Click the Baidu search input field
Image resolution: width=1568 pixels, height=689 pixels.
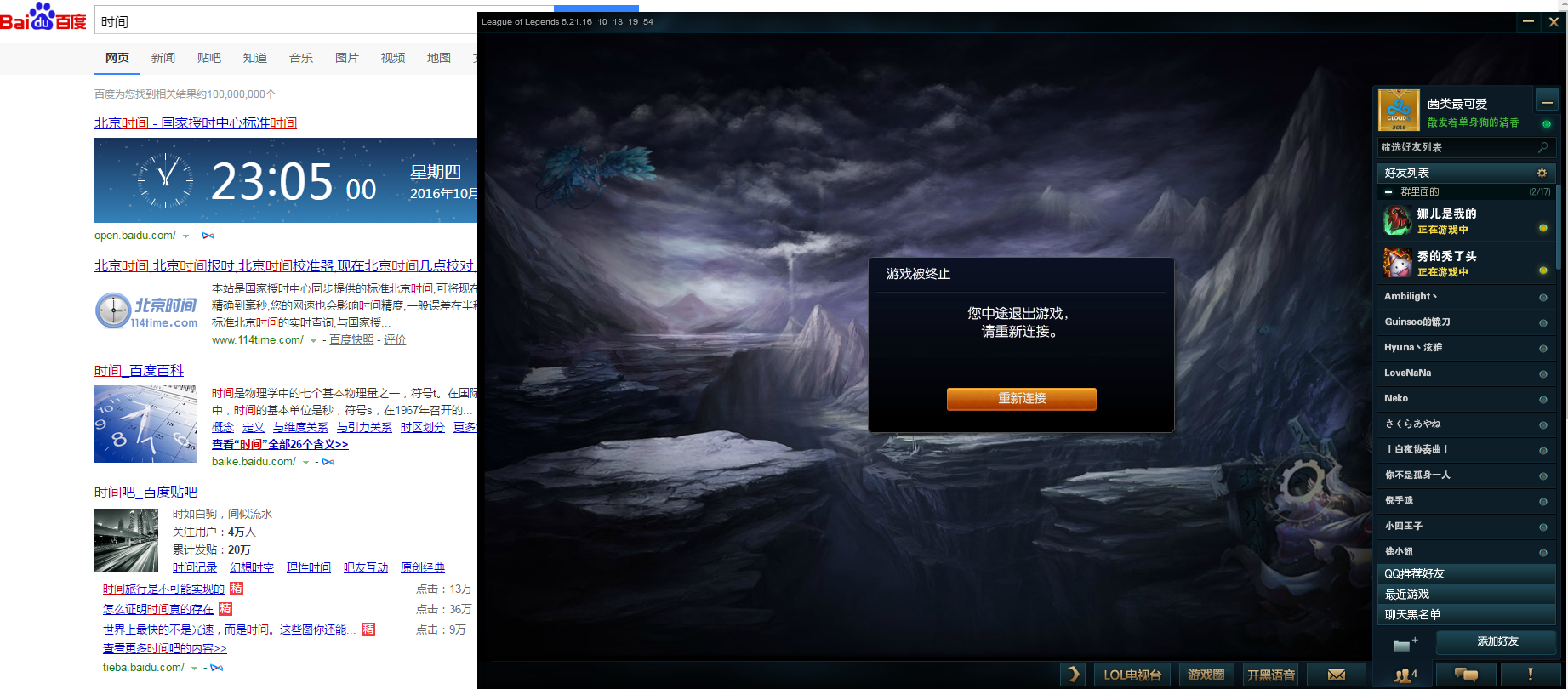(285, 20)
